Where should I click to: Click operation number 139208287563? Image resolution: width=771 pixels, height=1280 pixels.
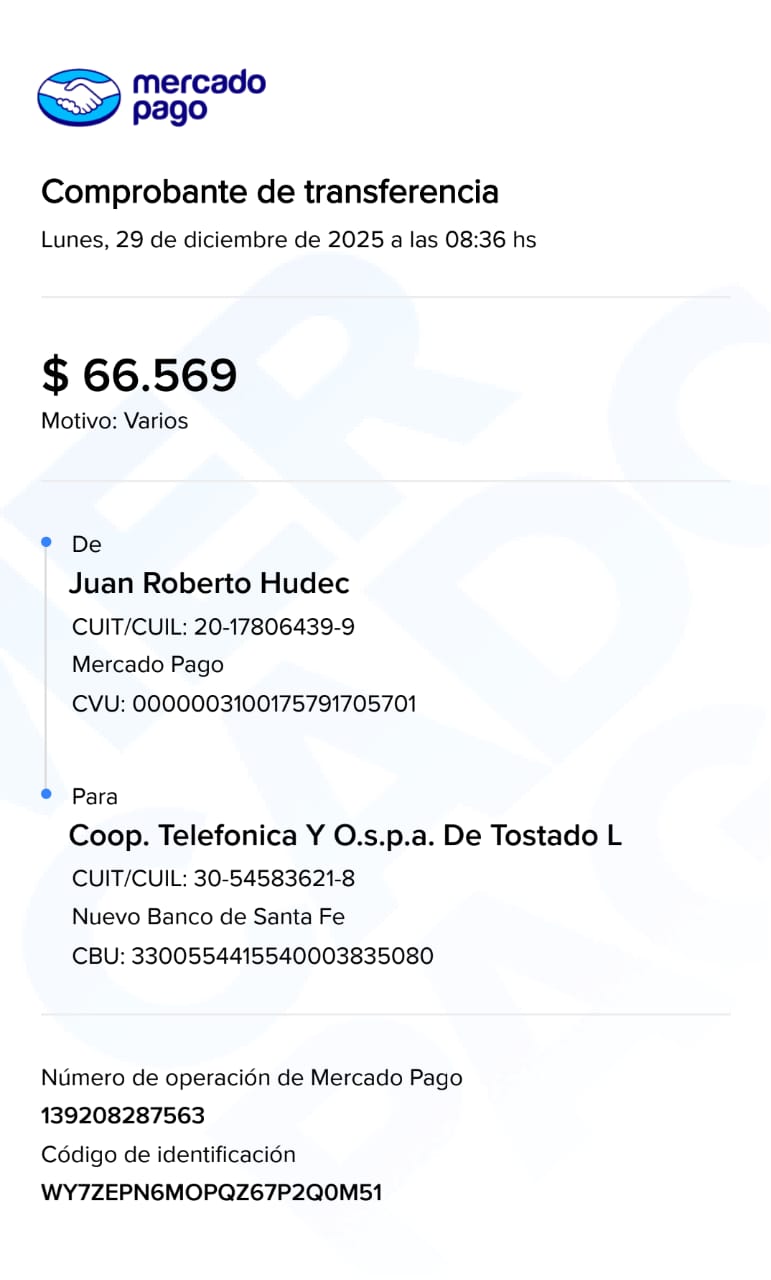pos(122,1115)
